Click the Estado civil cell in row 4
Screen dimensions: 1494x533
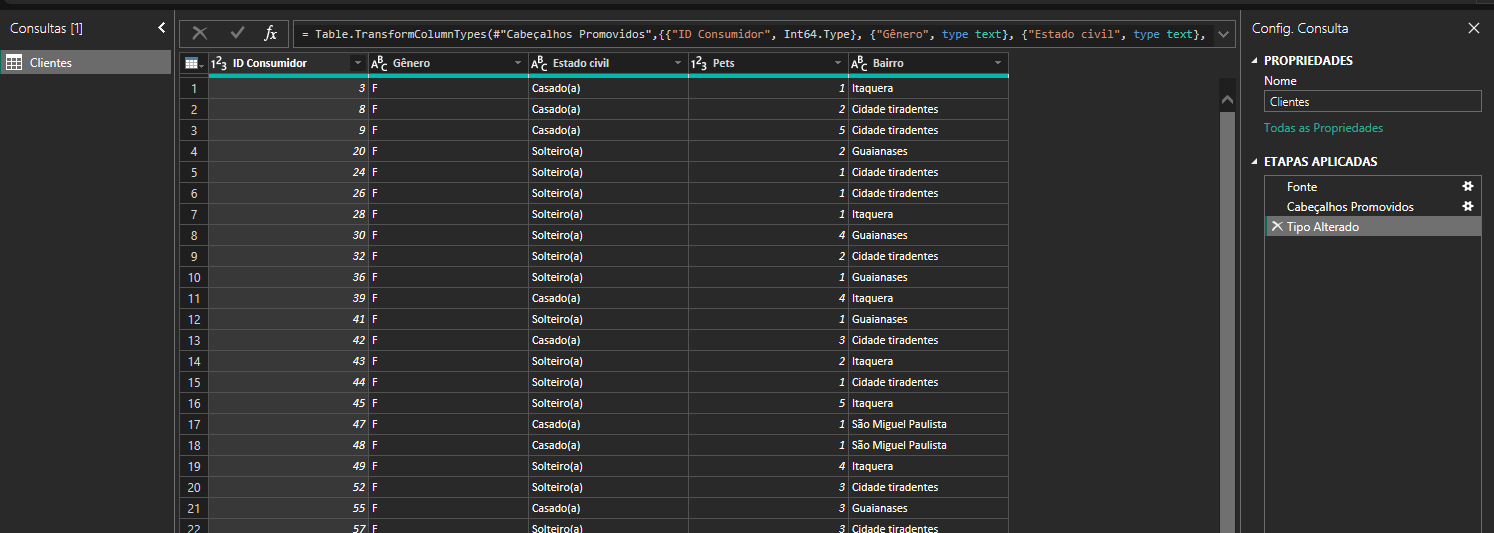(608, 151)
